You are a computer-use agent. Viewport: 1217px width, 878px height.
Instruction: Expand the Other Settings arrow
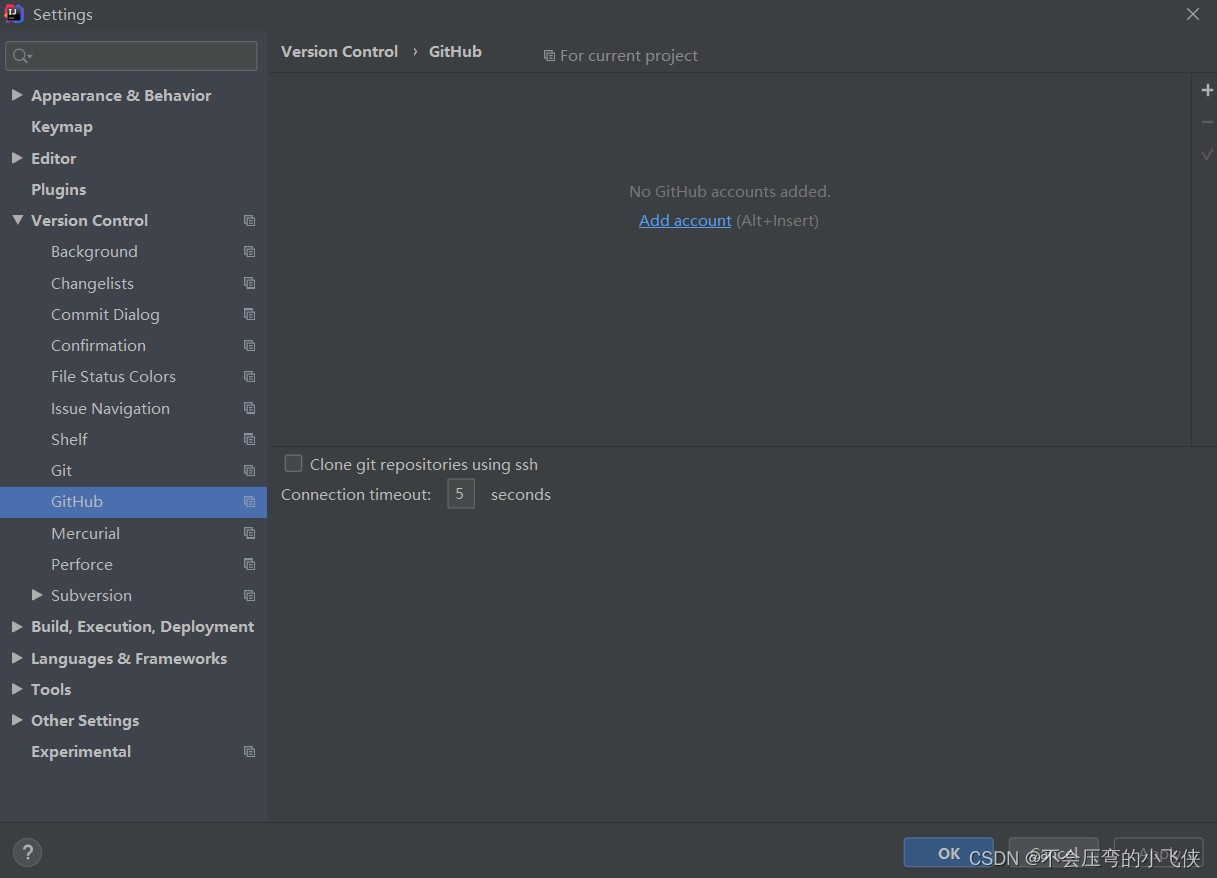17,720
